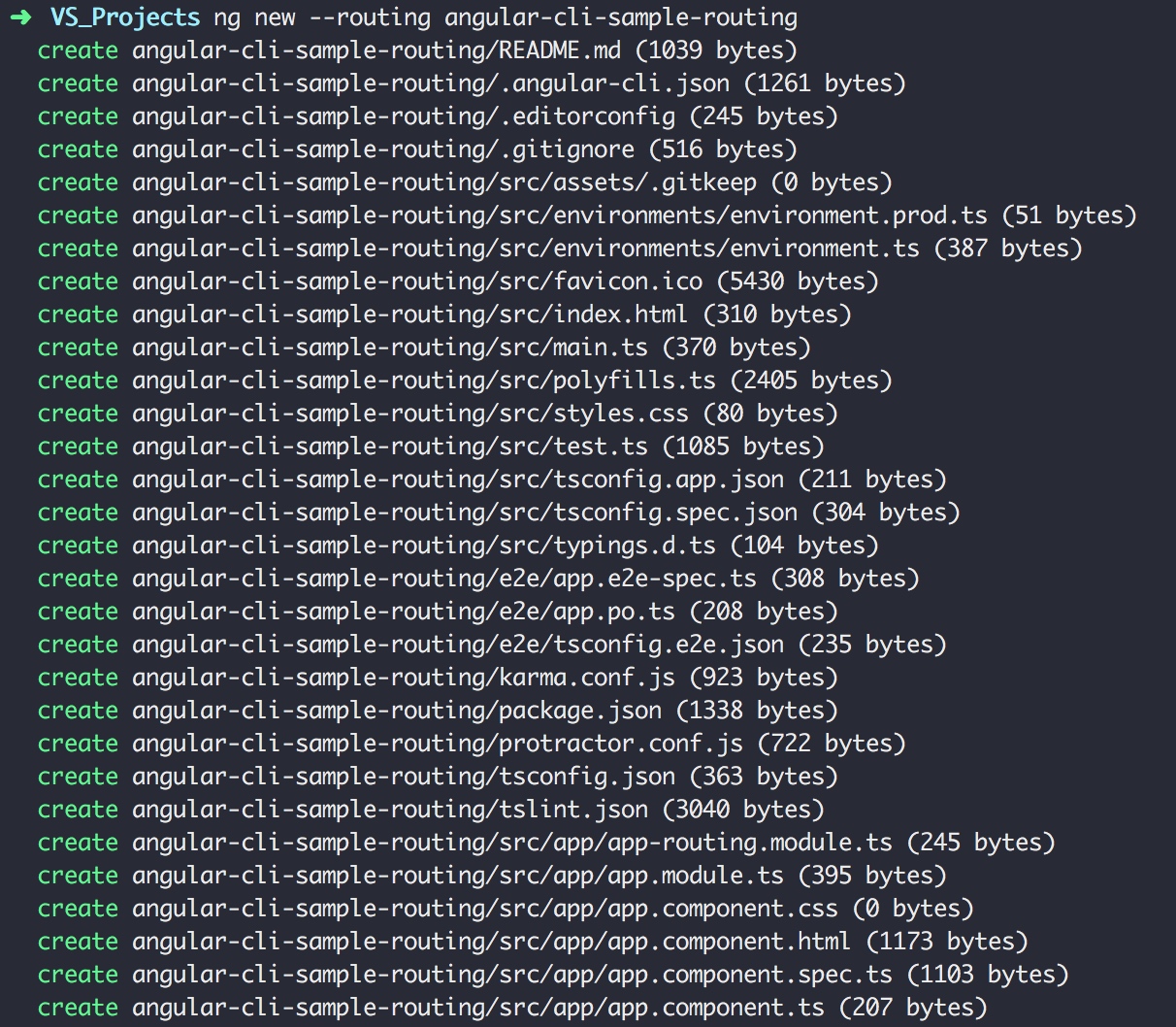
Task: Click the app.component.ts (207 bytes) line
Action: [x=512, y=1008]
